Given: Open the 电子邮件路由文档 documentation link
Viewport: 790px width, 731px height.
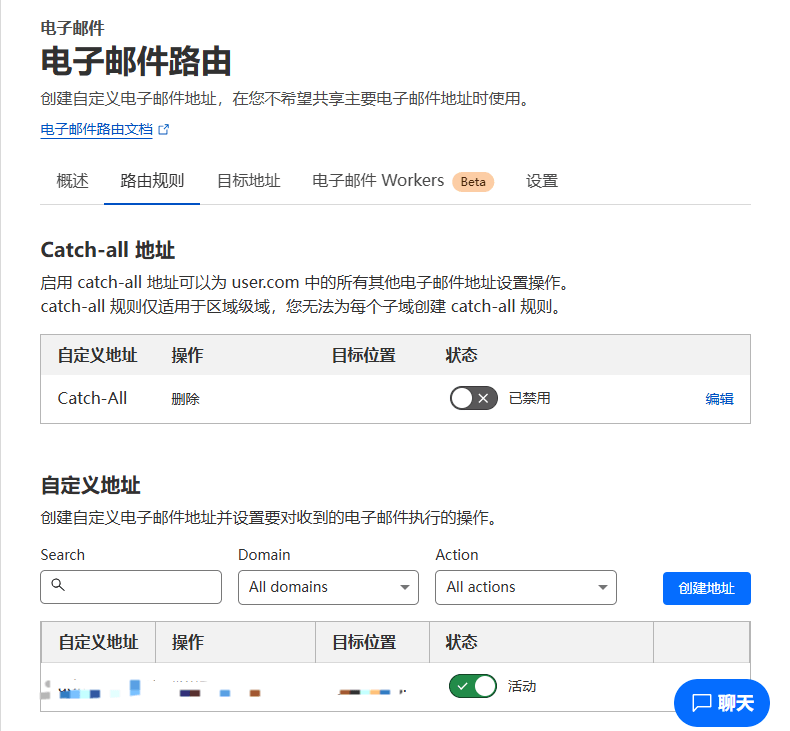Looking at the screenshot, I should click(x=96, y=130).
